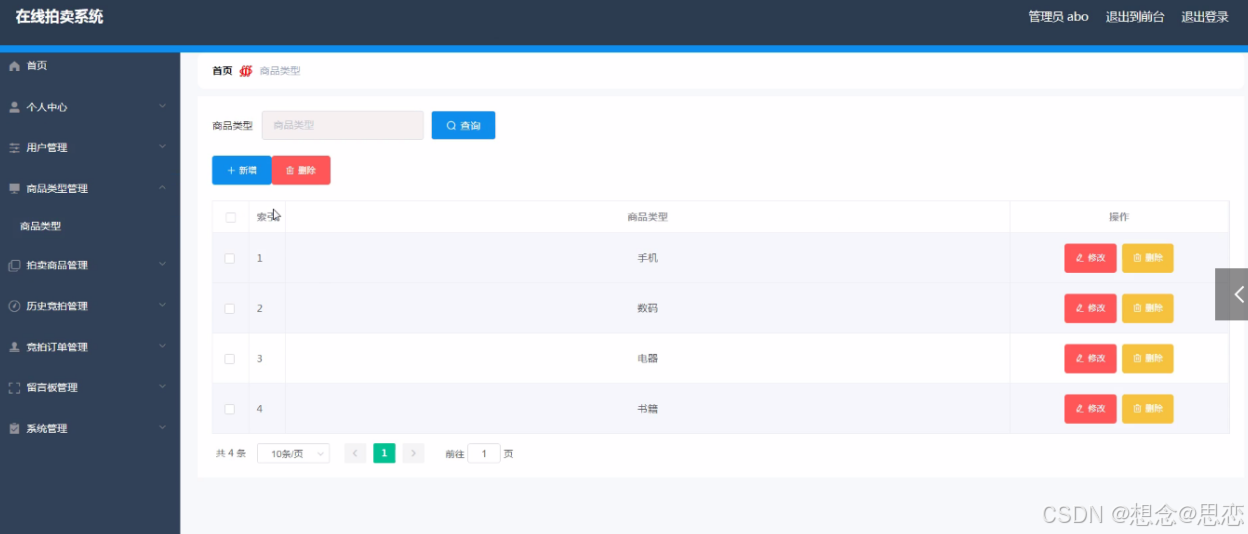Go to next page with right arrow
1248x534 pixels.
click(414, 453)
